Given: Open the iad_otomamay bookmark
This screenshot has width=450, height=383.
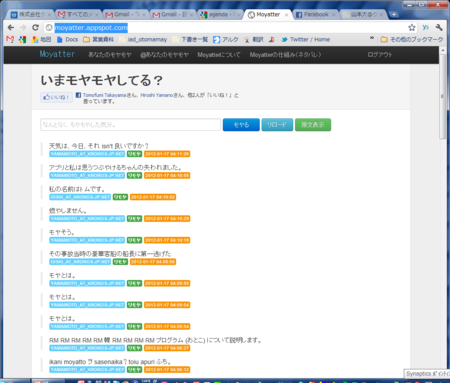Looking at the screenshot, I should click(143, 40).
